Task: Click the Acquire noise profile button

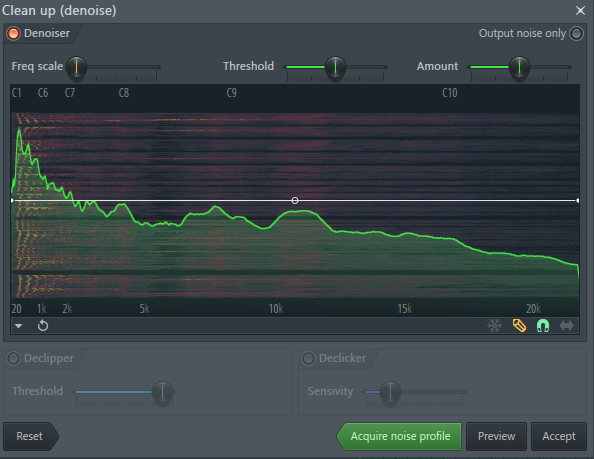Action: click(x=399, y=436)
